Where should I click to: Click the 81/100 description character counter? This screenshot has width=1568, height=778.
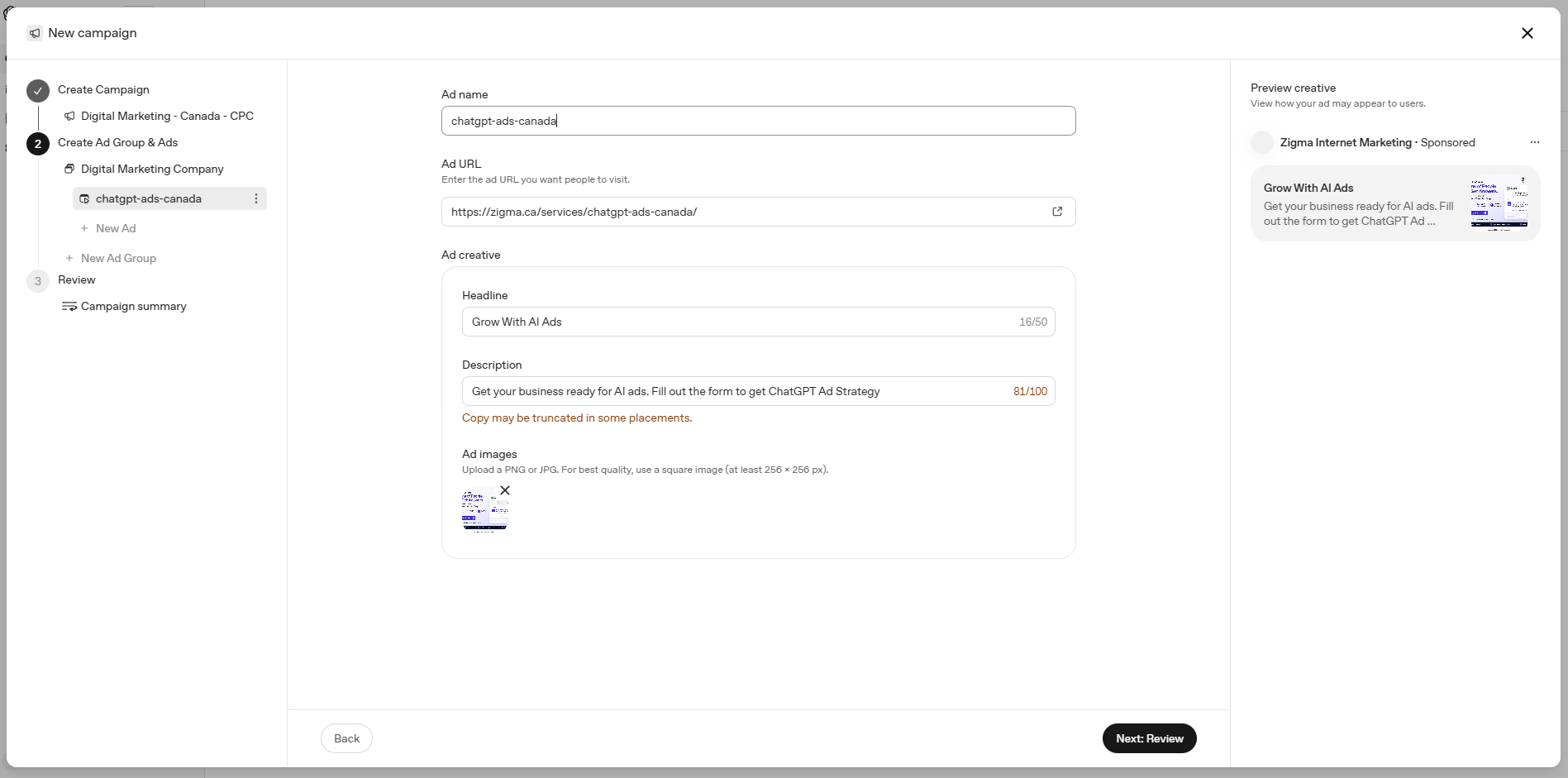point(1030,391)
